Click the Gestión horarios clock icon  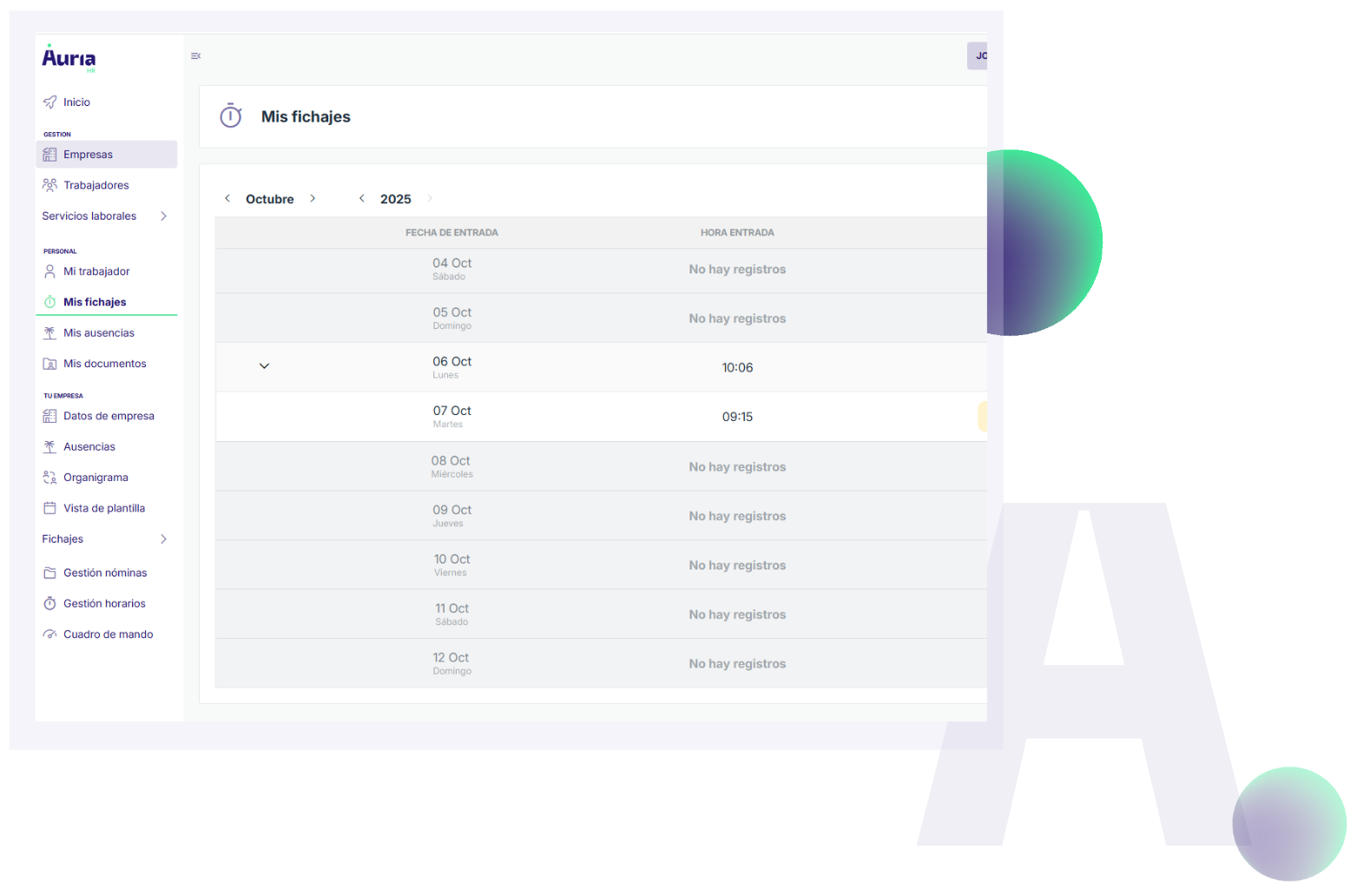(49, 603)
